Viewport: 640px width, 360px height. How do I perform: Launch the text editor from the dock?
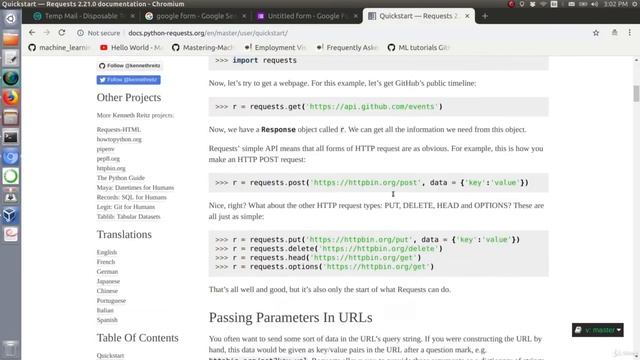tap(11, 59)
